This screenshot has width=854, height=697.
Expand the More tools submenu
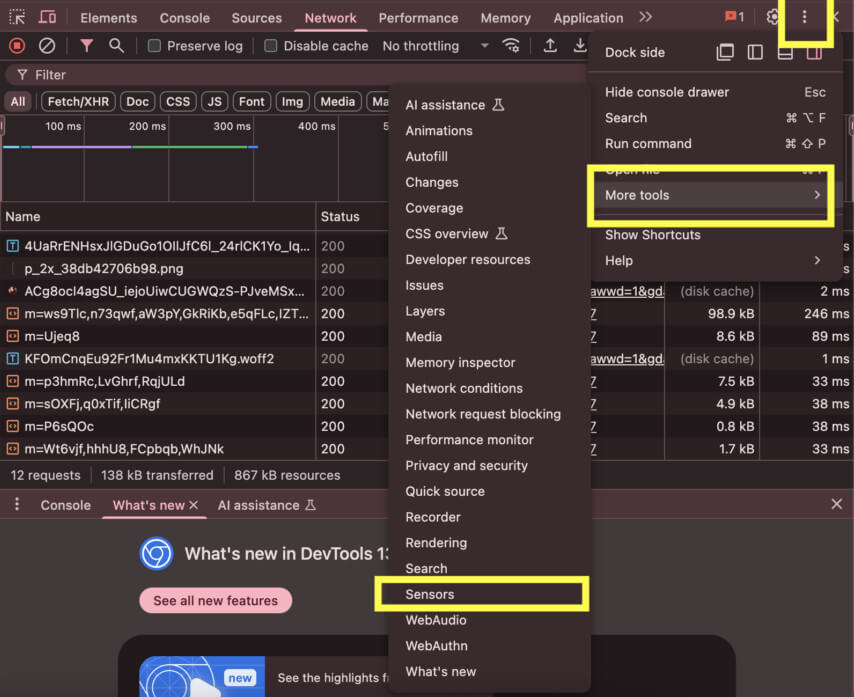tap(712, 195)
